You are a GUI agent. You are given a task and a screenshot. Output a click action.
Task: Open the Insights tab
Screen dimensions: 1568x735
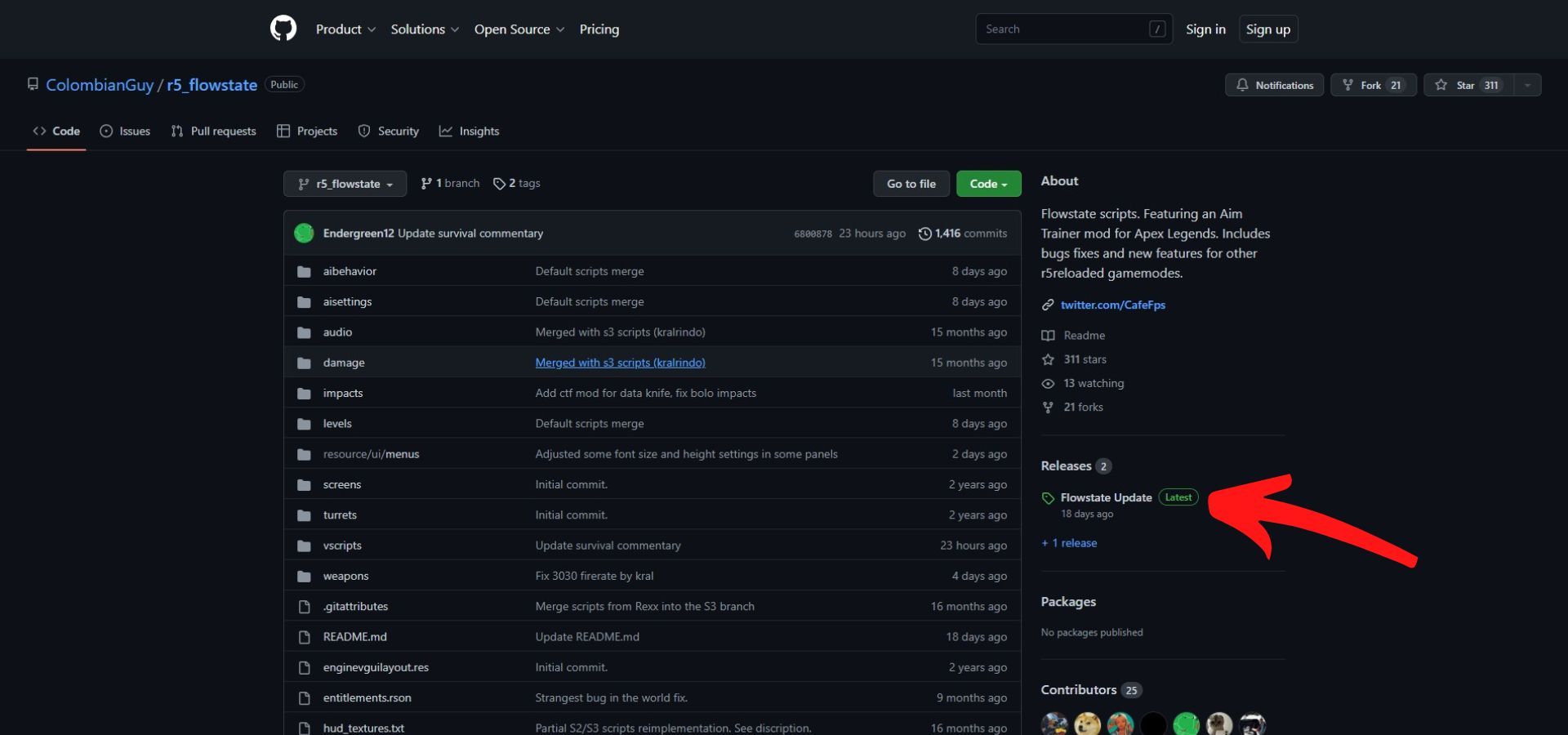(x=470, y=131)
